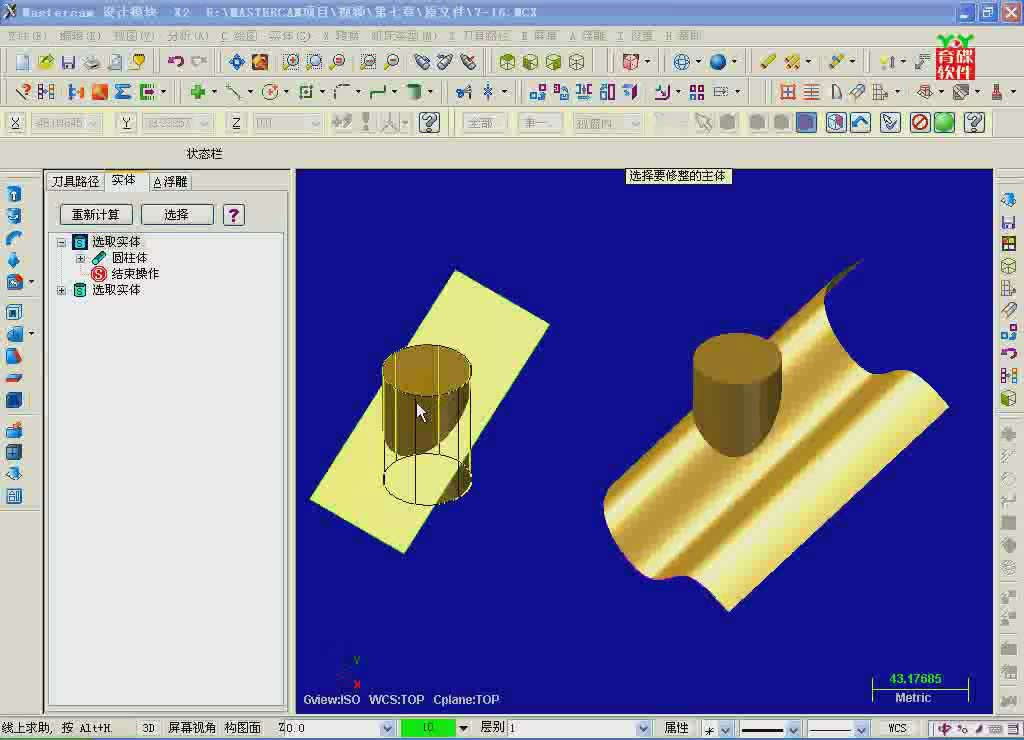This screenshot has width=1024, height=740.
Task: Click the green color swatch showing 10
Action: click(x=428, y=728)
